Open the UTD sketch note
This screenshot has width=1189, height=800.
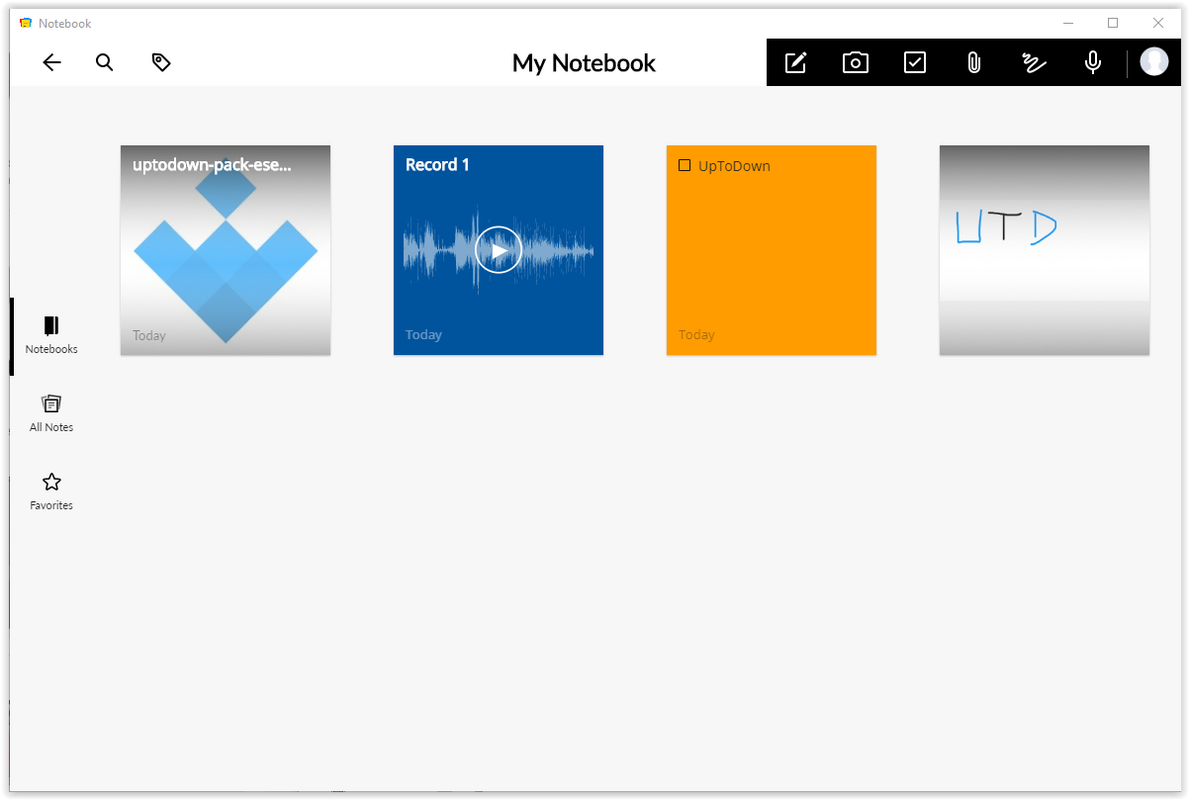pyautogui.click(x=1044, y=250)
